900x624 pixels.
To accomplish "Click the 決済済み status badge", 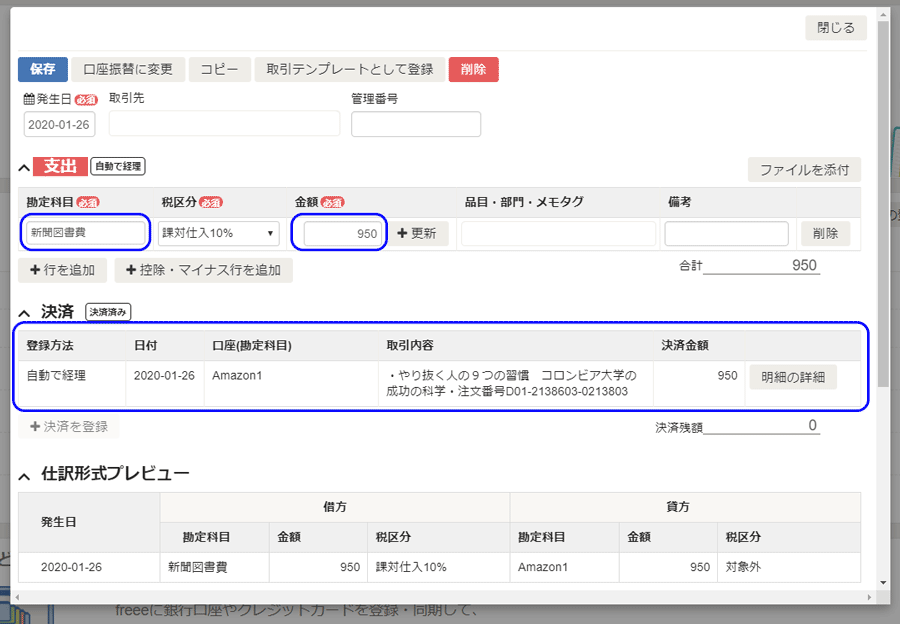I will [x=110, y=311].
